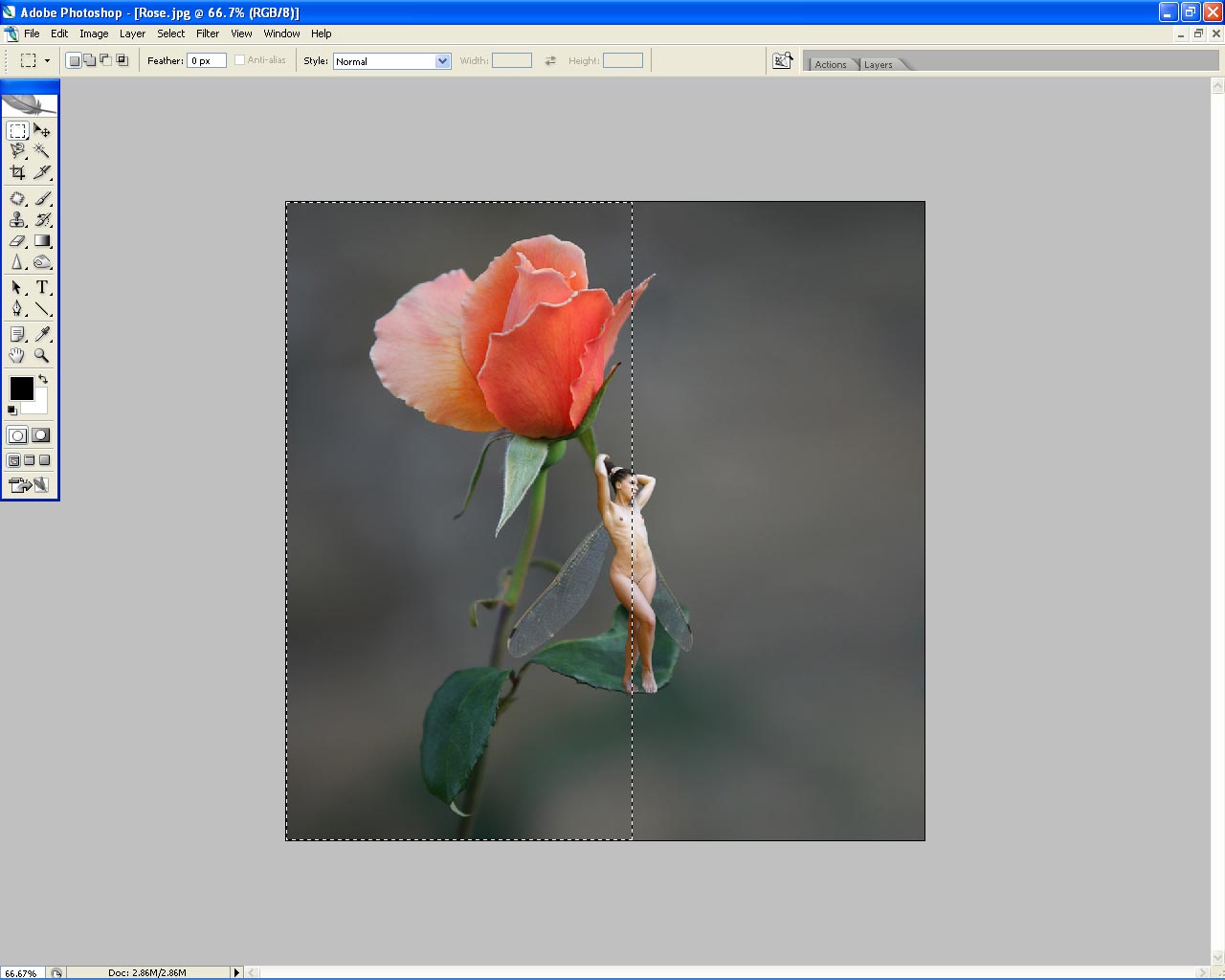Open the View menu
This screenshot has width=1225, height=980.
tap(241, 33)
